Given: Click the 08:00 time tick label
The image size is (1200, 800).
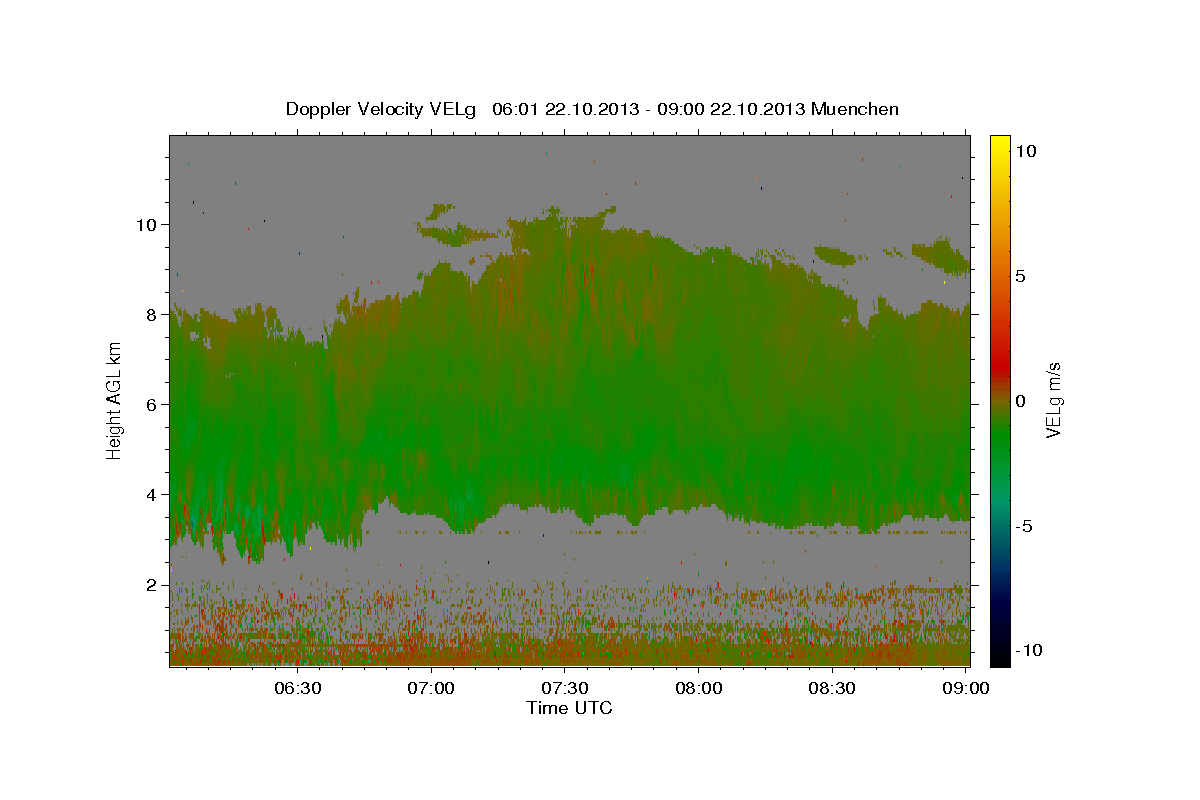Looking at the screenshot, I should 699,689.
